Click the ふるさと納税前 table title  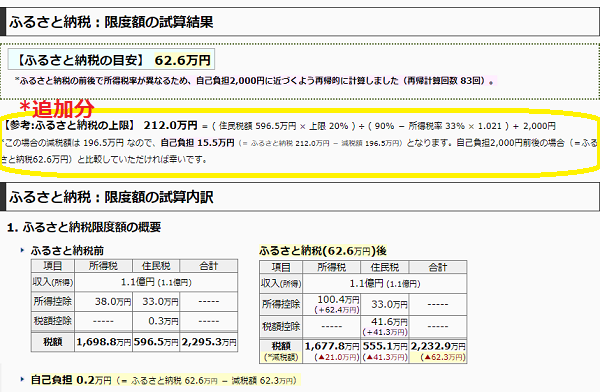[67, 251]
